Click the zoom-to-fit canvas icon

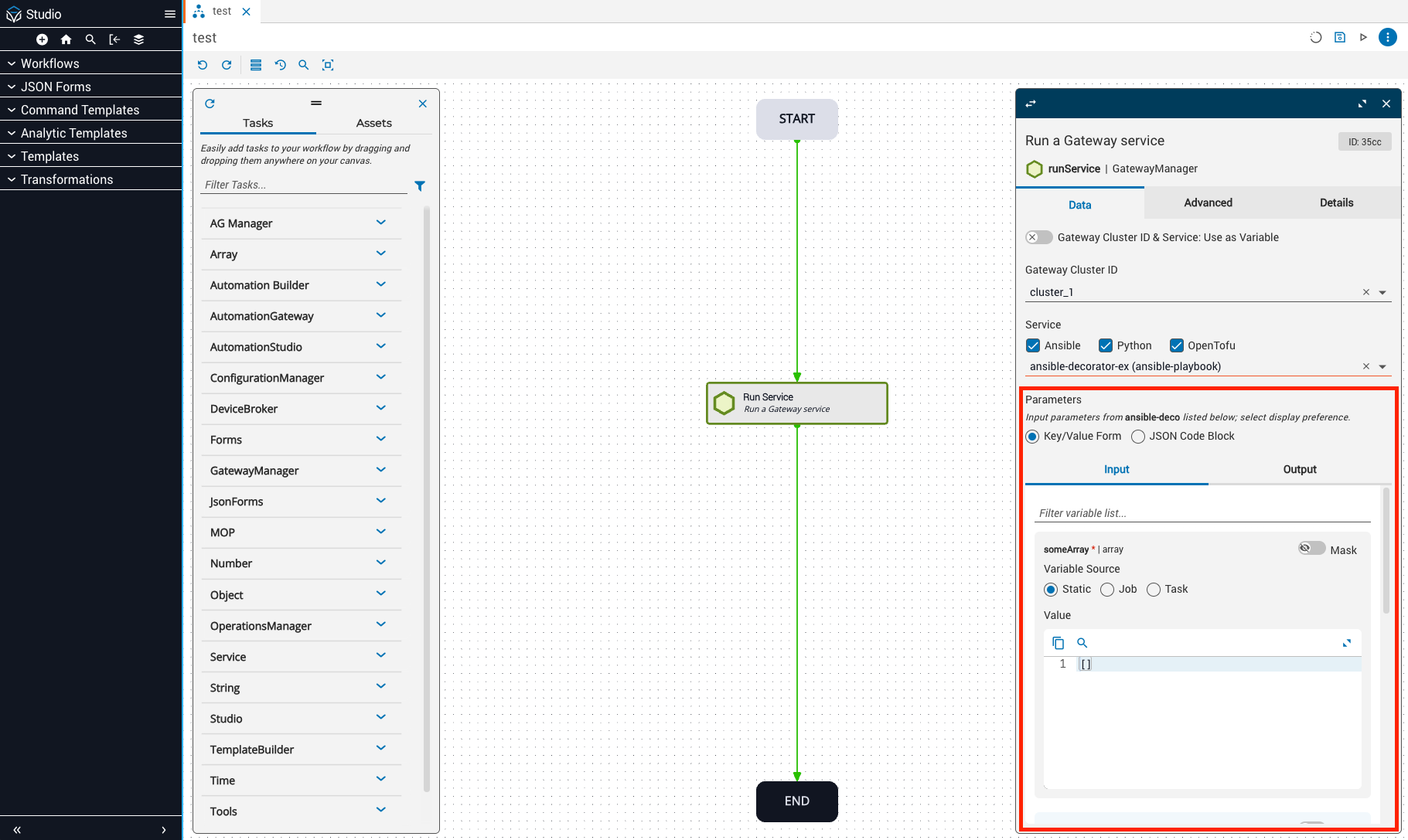328,65
